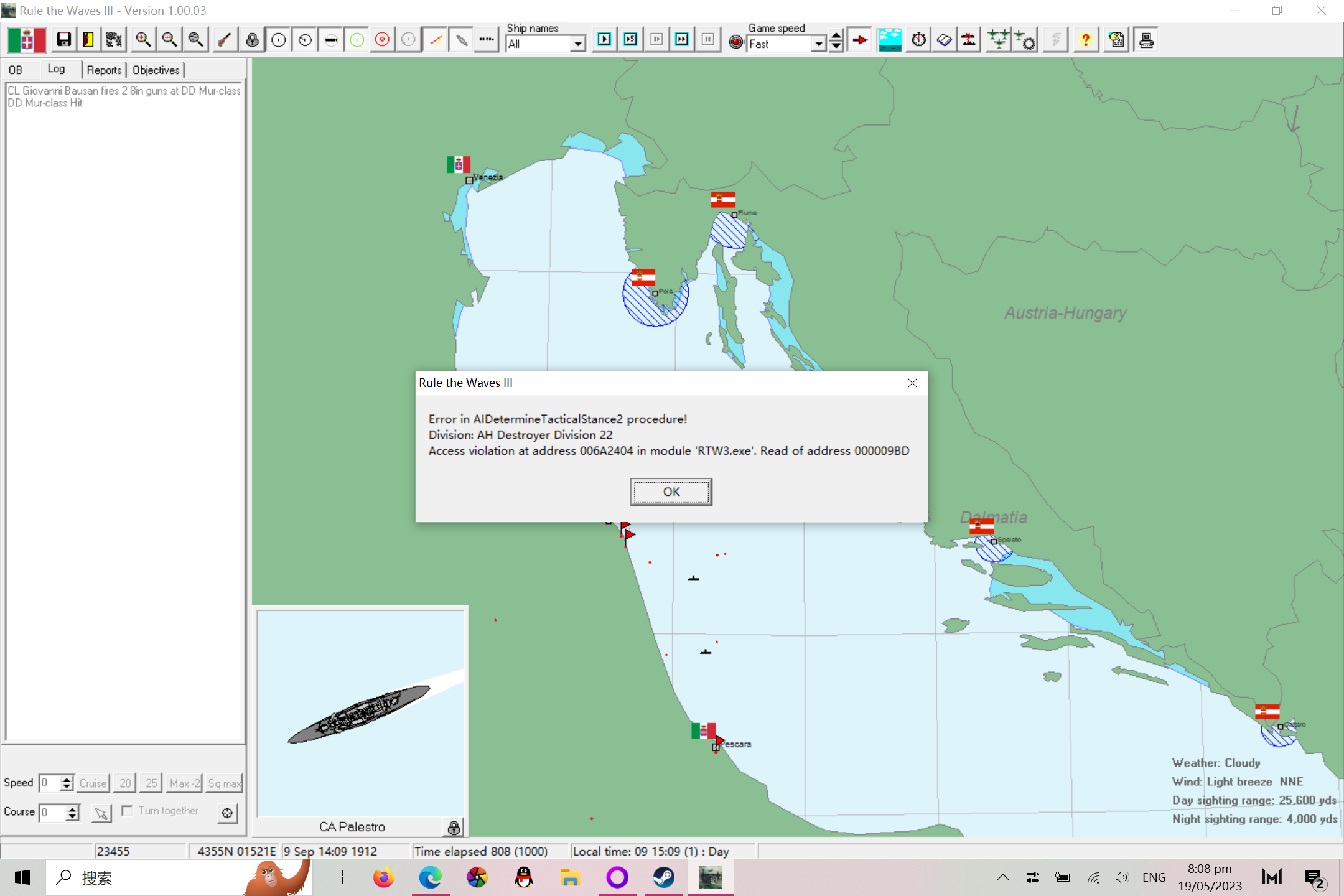Toggle the grey ship wake track button
1344x896 pixels.
point(461,40)
